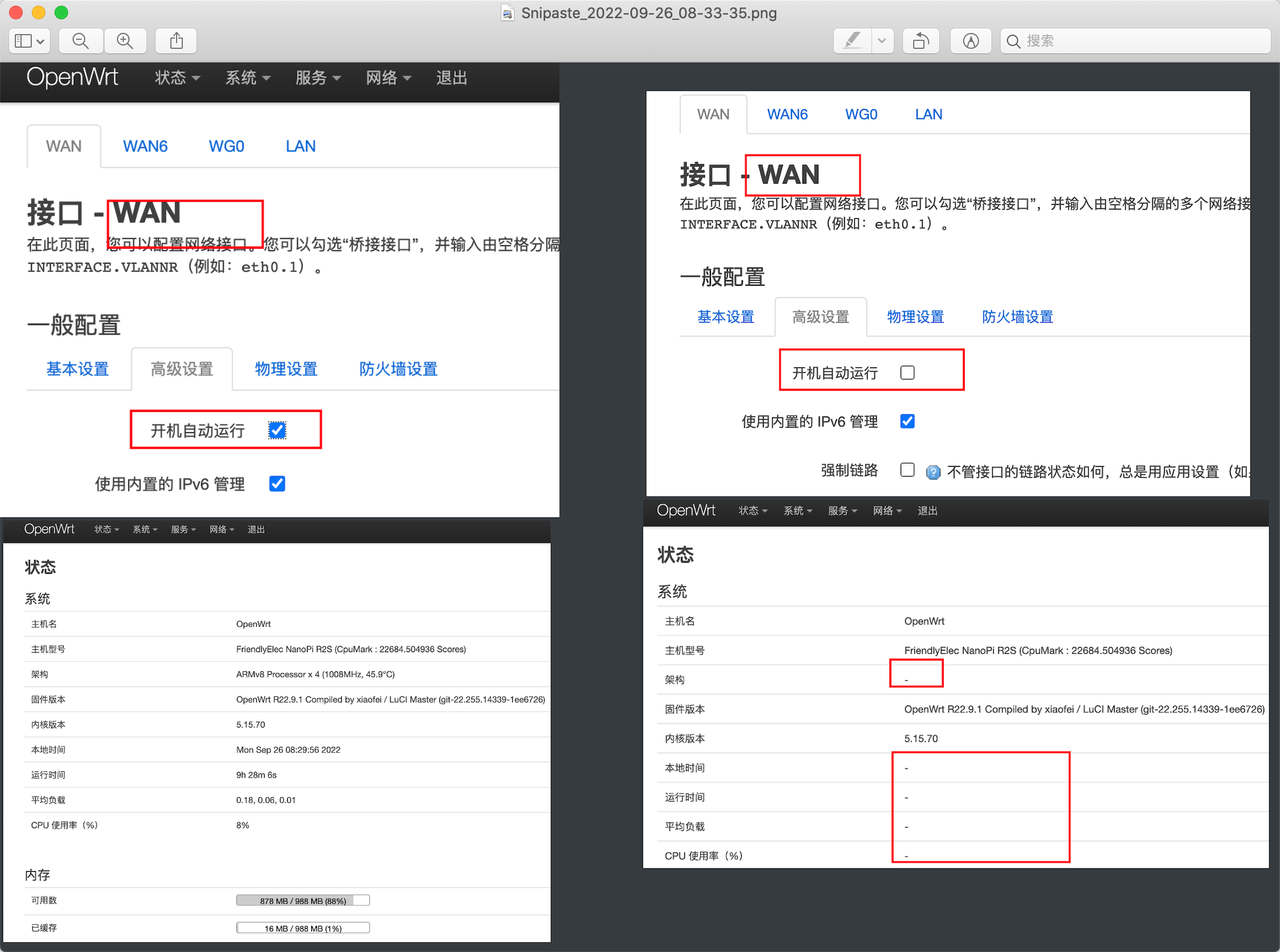1280x952 pixels.
Task: Click 退出 in top-left panel
Action: pos(451,78)
